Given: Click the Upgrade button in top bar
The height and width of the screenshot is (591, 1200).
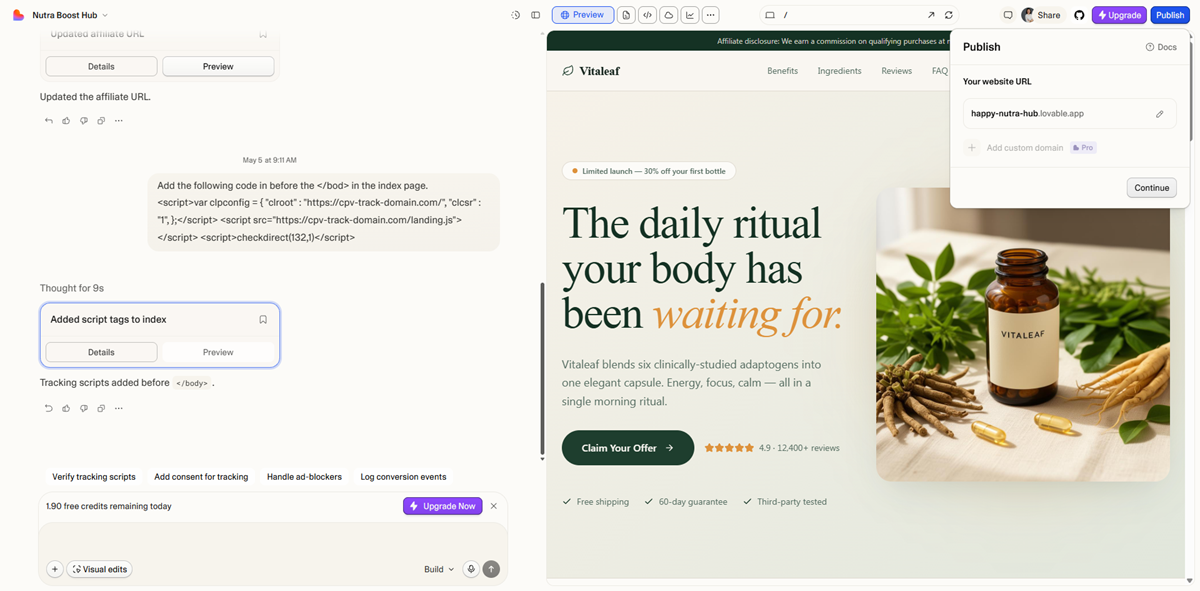Looking at the screenshot, I should tap(1119, 15).
